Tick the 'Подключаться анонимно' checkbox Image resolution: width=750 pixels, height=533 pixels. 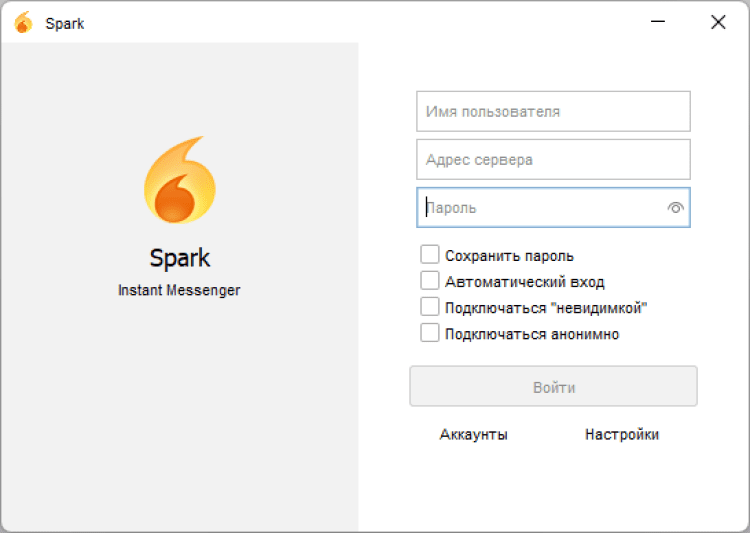[430, 333]
